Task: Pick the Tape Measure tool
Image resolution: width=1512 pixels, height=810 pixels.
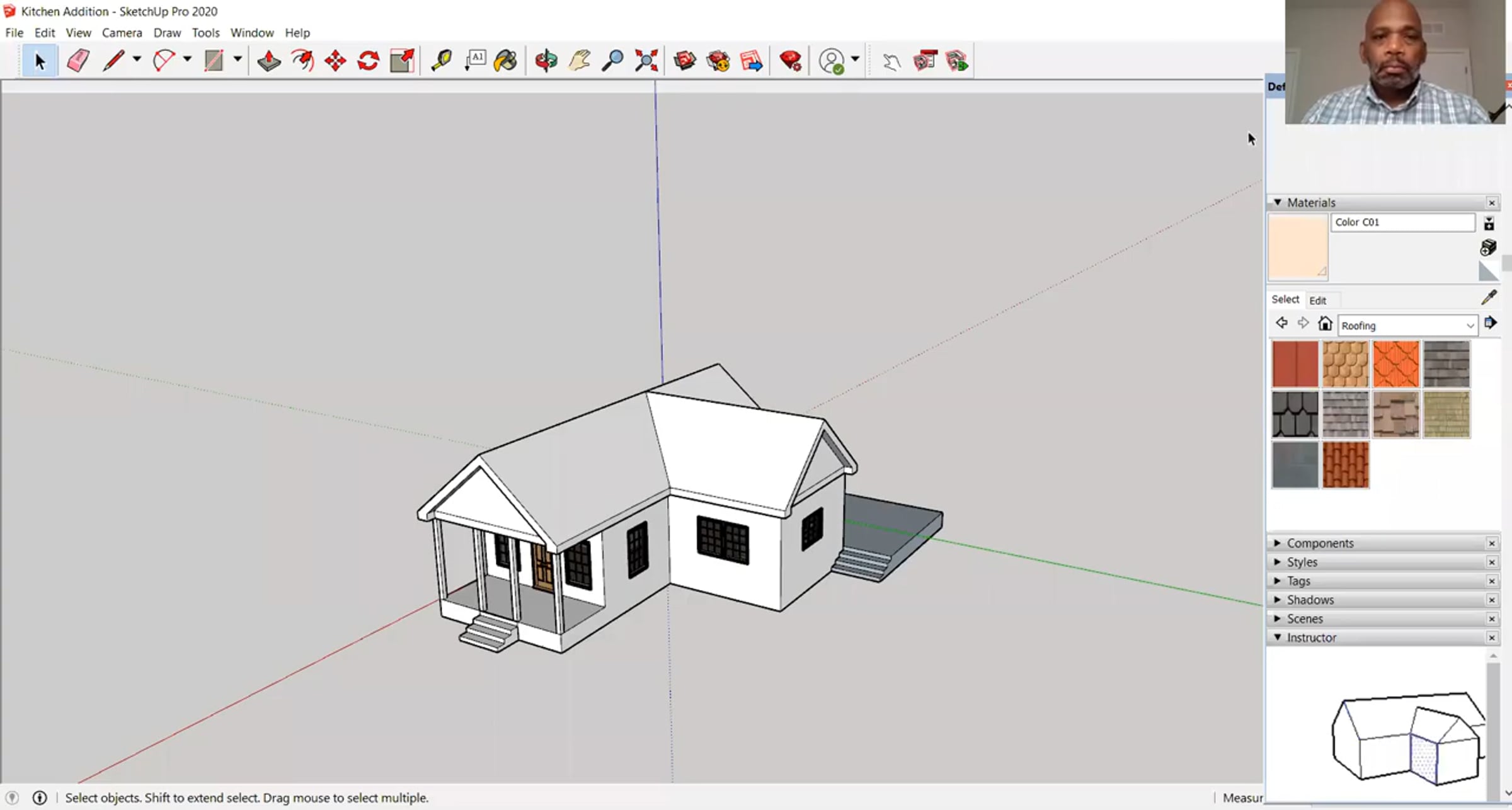Action: coord(441,61)
